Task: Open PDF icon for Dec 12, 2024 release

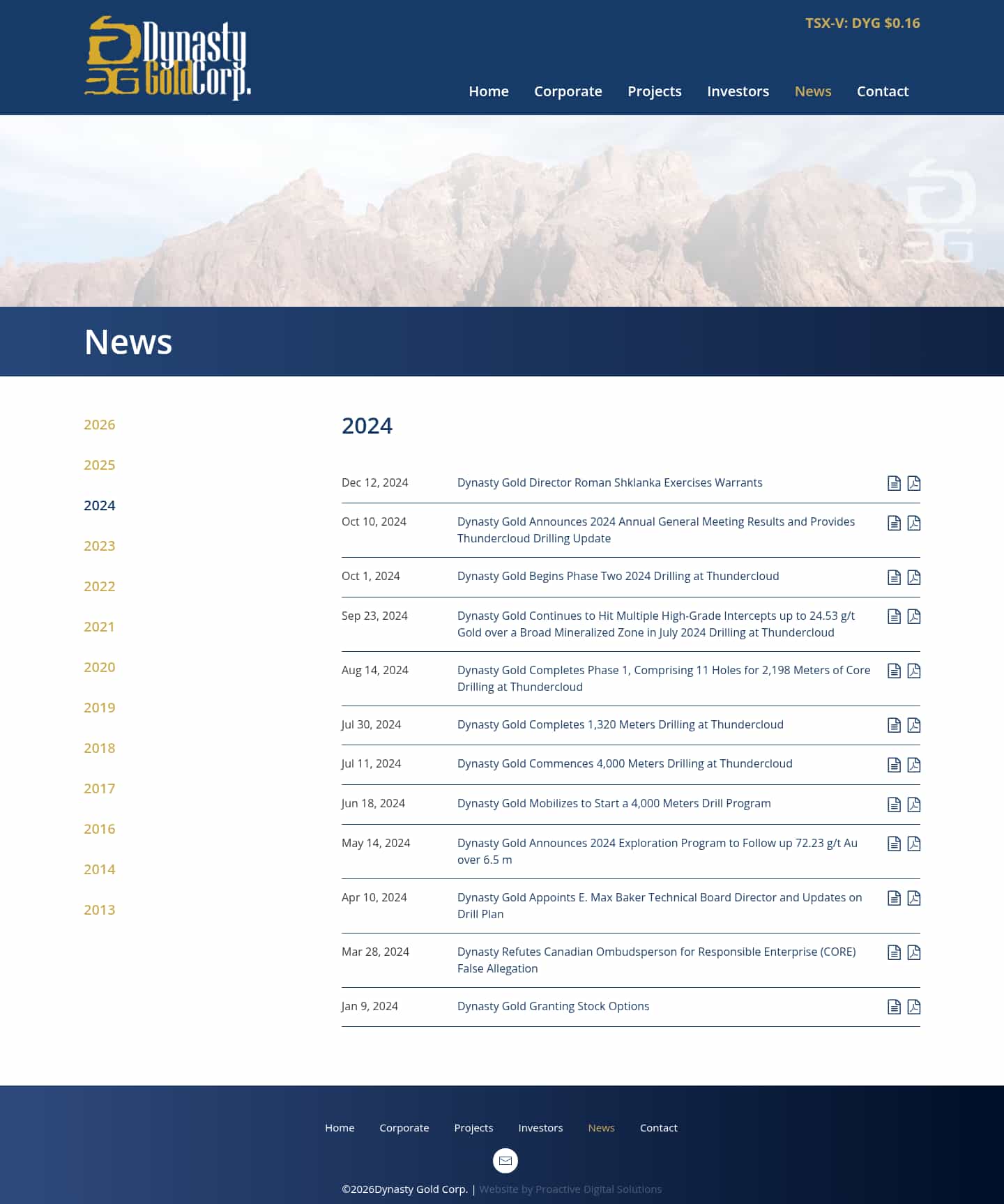Action: [913, 483]
